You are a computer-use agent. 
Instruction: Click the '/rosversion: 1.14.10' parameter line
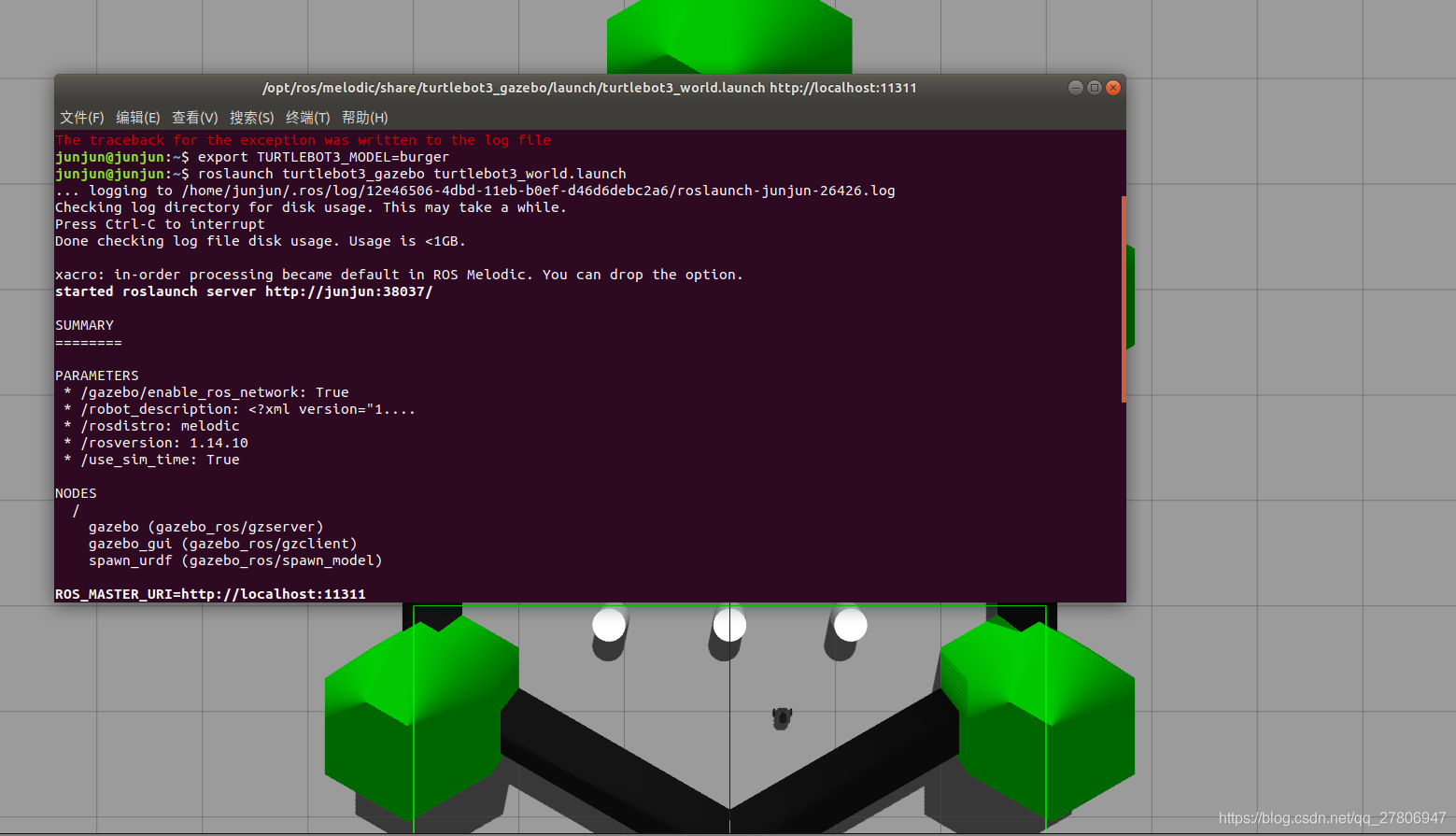156,443
